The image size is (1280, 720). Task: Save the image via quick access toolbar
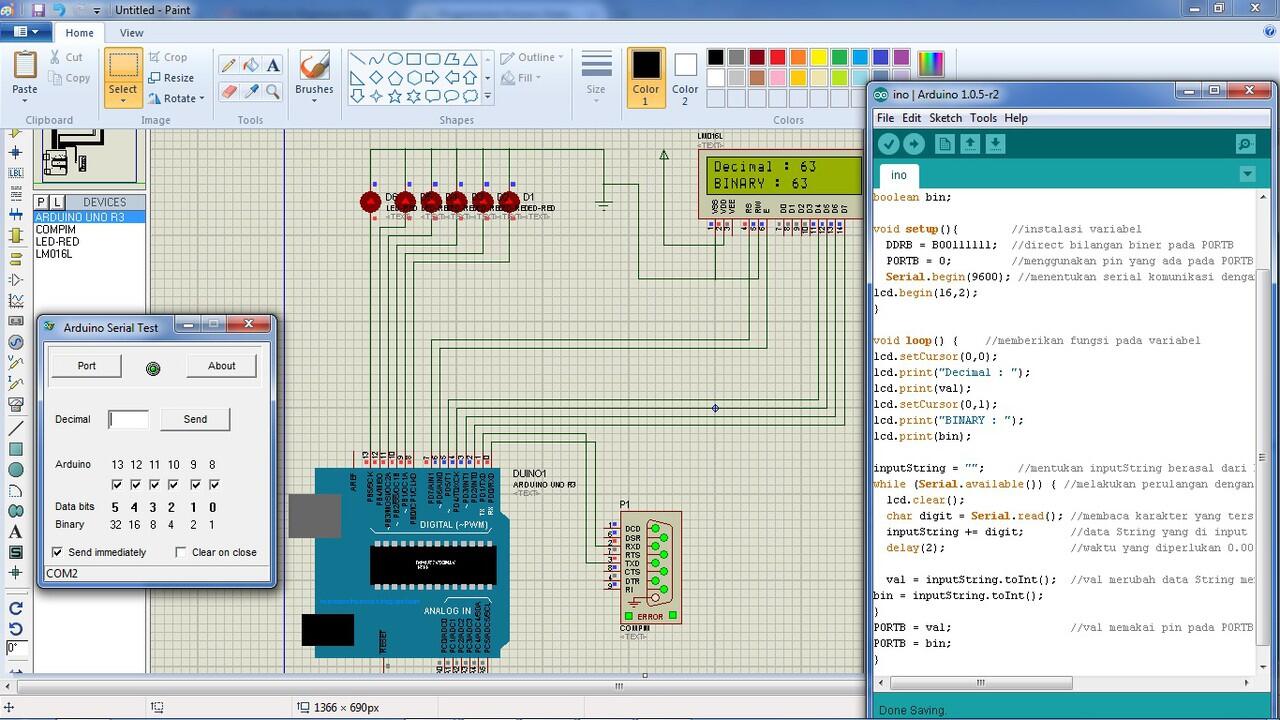pyautogui.click(x=38, y=10)
